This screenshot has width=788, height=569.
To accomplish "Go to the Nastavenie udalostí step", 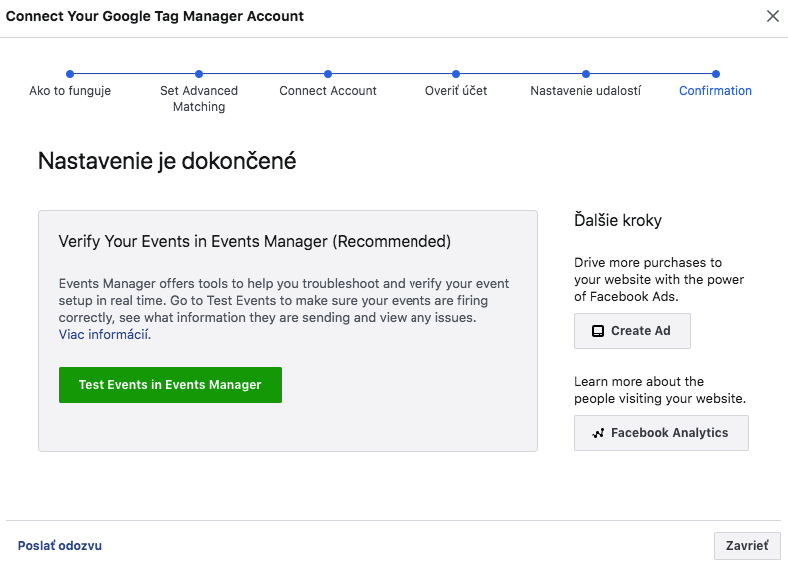I will [x=585, y=90].
